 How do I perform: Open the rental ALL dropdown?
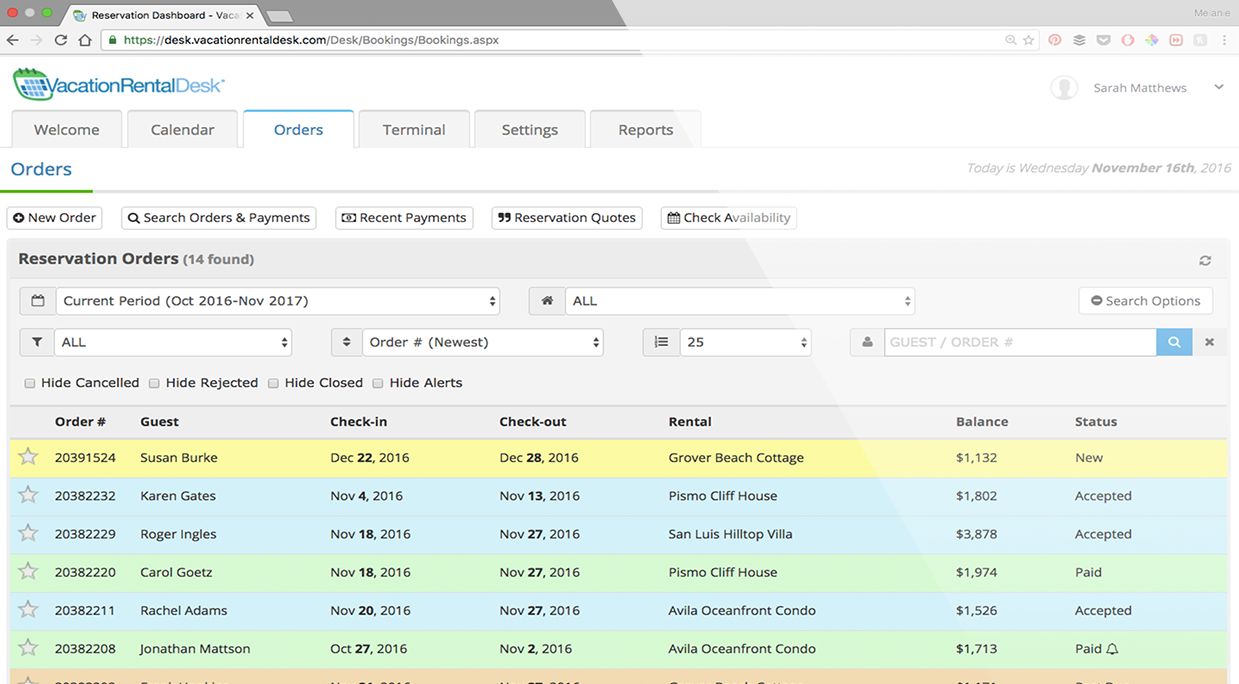click(740, 301)
